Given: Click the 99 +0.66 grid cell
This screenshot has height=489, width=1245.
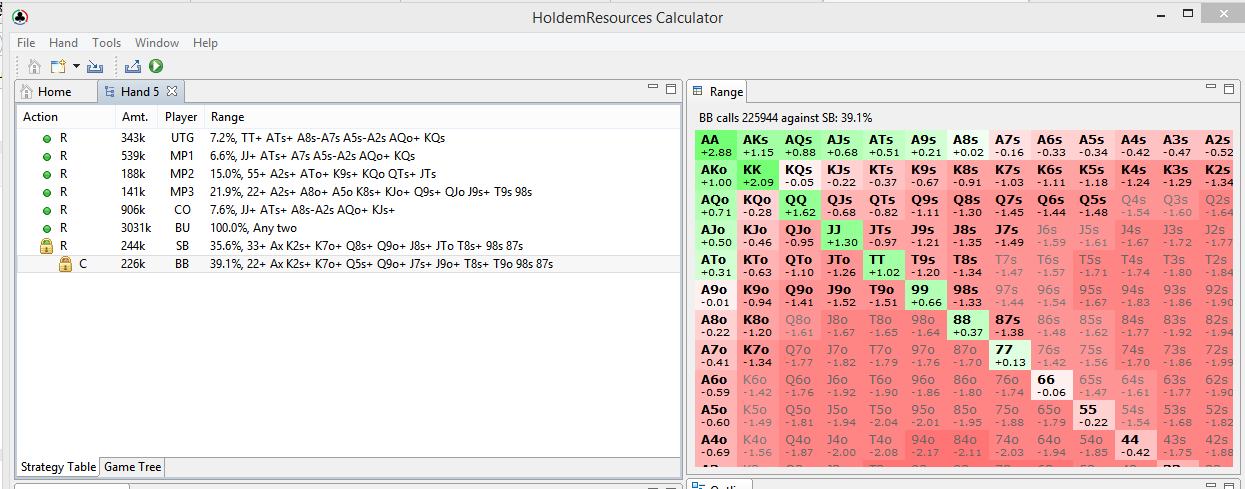Looking at the screenshot, I should click(x=925, y=295).
